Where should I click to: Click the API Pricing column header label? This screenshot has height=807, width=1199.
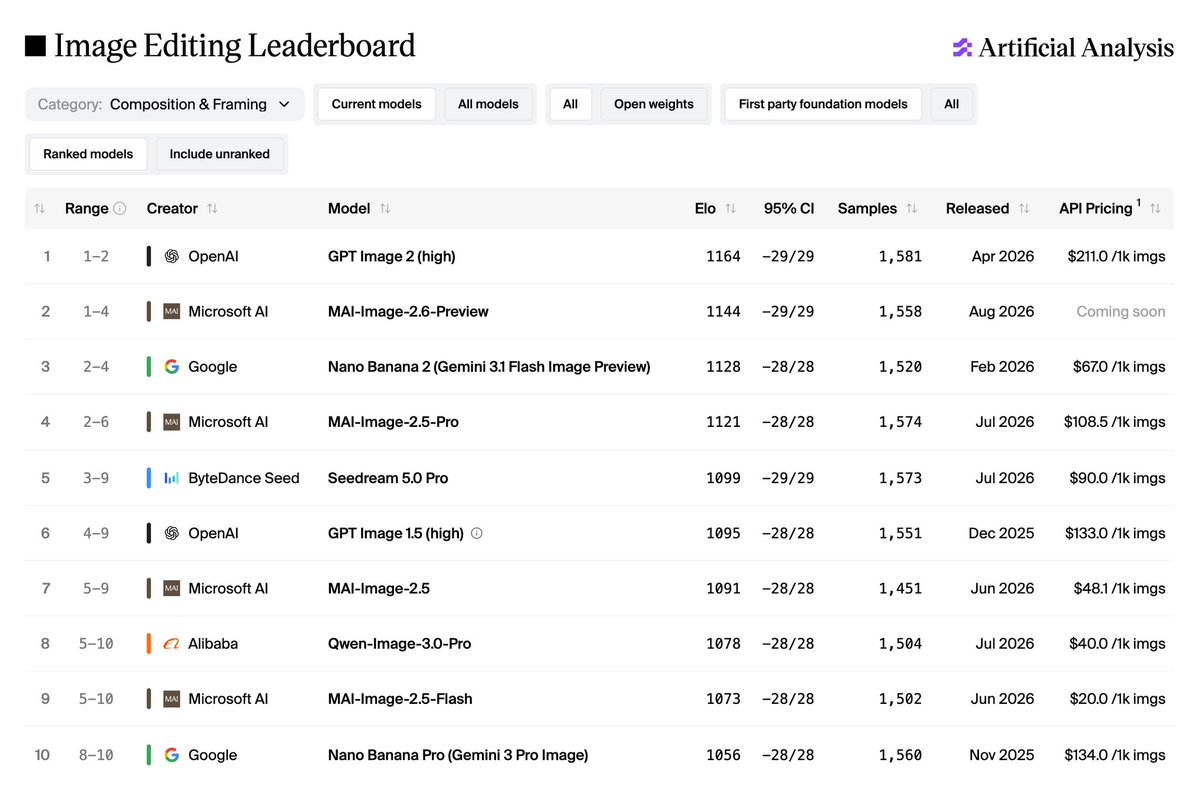click(1095, 209)
